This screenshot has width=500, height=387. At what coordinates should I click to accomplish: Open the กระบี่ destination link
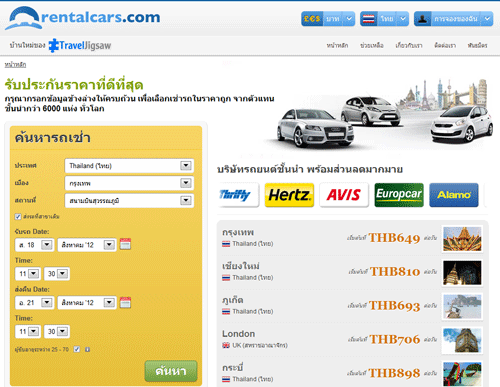pyautogui.click(x=233, y=368)
